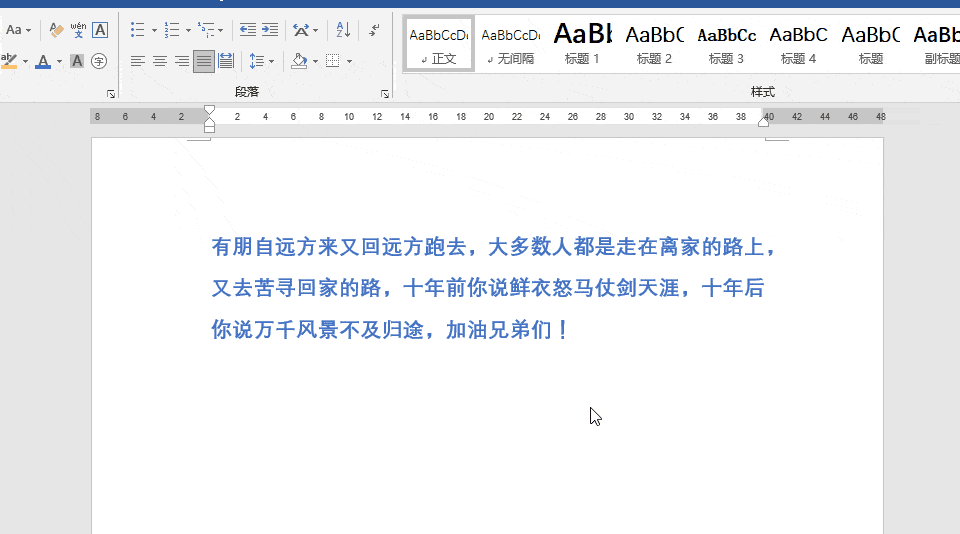Open the phonetic guide (wén) tool
The height and width of the screenshot is (534, 960).
(x=78, y=29)
